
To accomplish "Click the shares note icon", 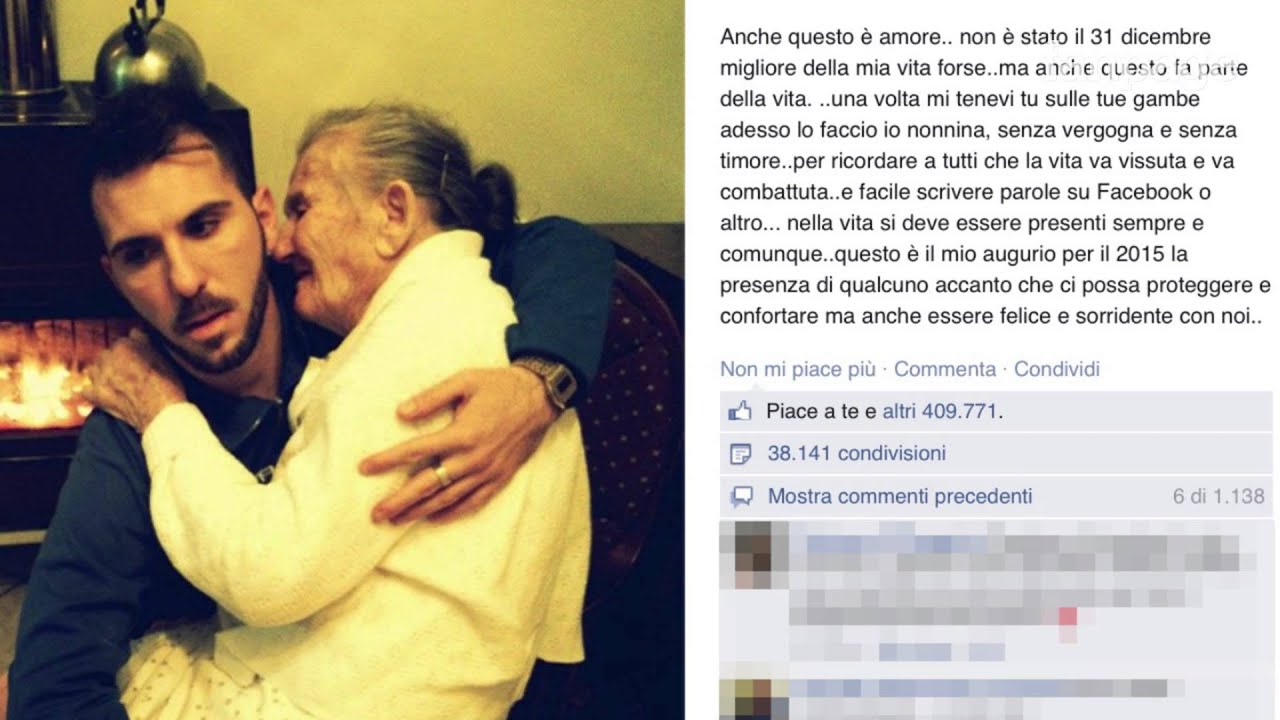I will pos(741,454).
